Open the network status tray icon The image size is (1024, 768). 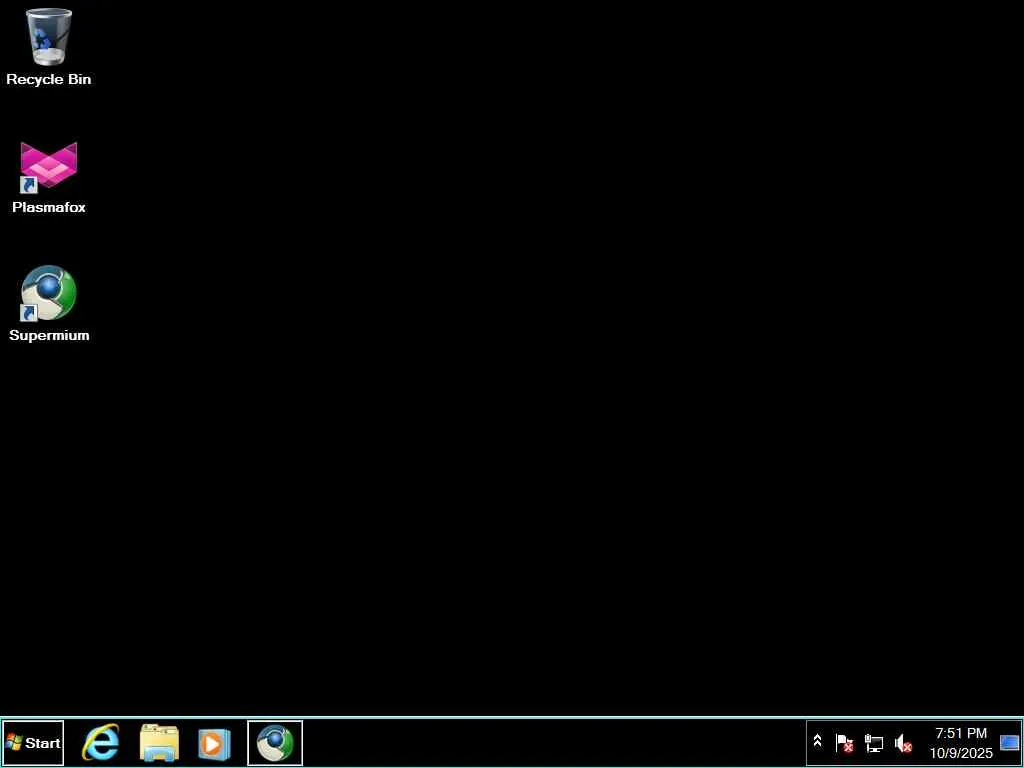tap(874, 743)
